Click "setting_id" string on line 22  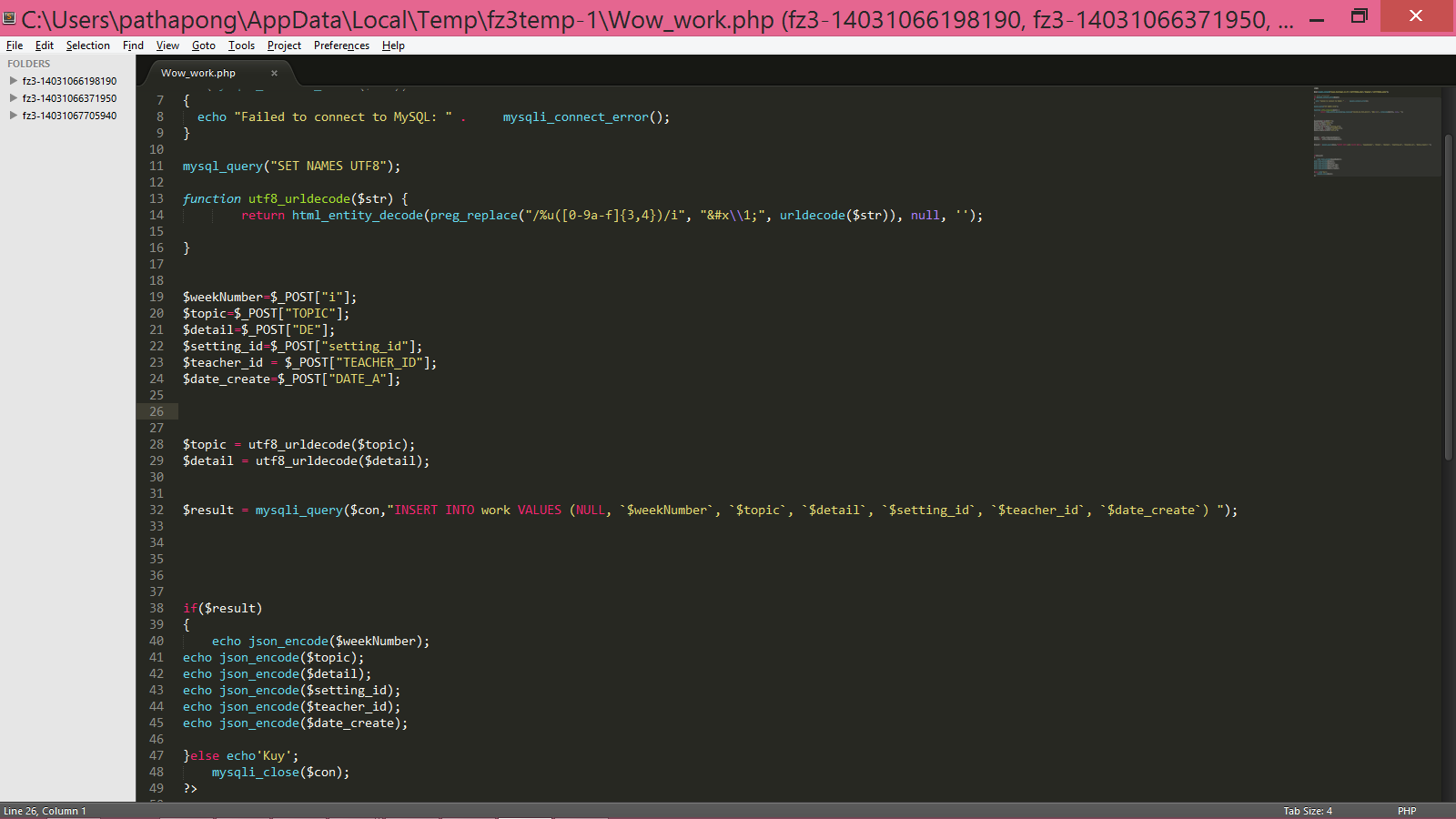pyautogui.click(x=364, y=346)
